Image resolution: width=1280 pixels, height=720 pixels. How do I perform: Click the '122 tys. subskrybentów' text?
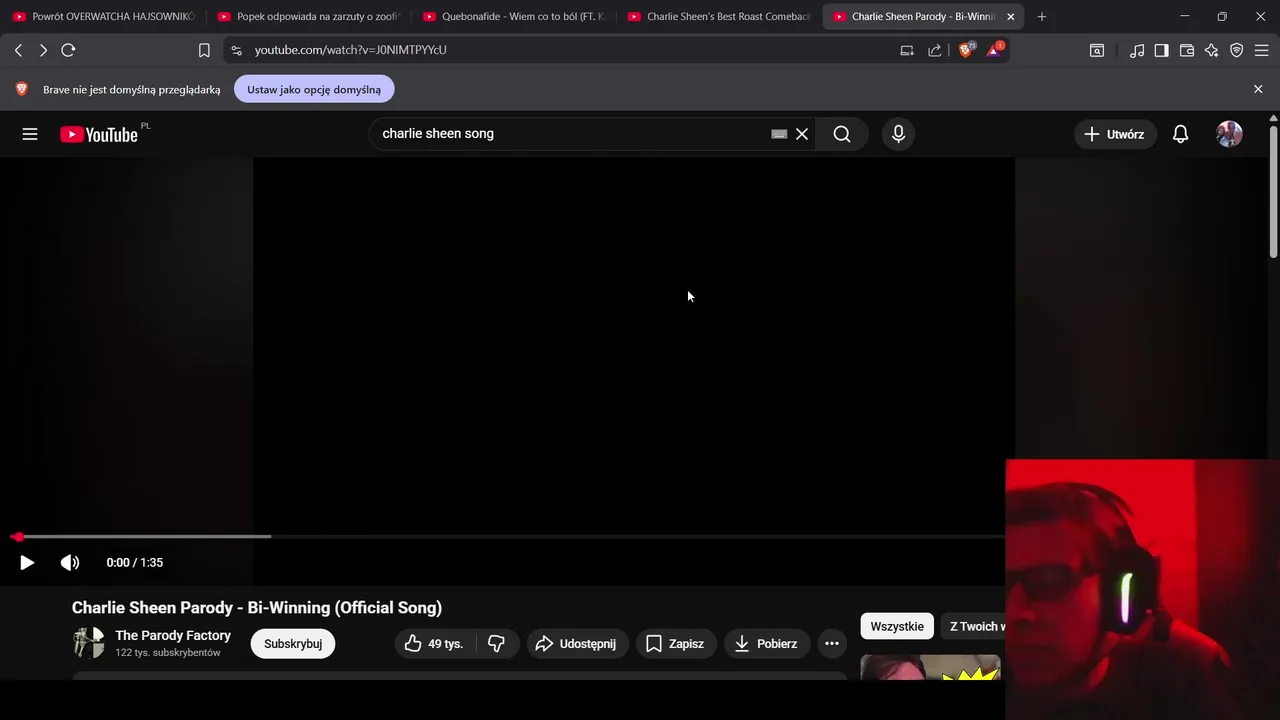tap(168, 653)
